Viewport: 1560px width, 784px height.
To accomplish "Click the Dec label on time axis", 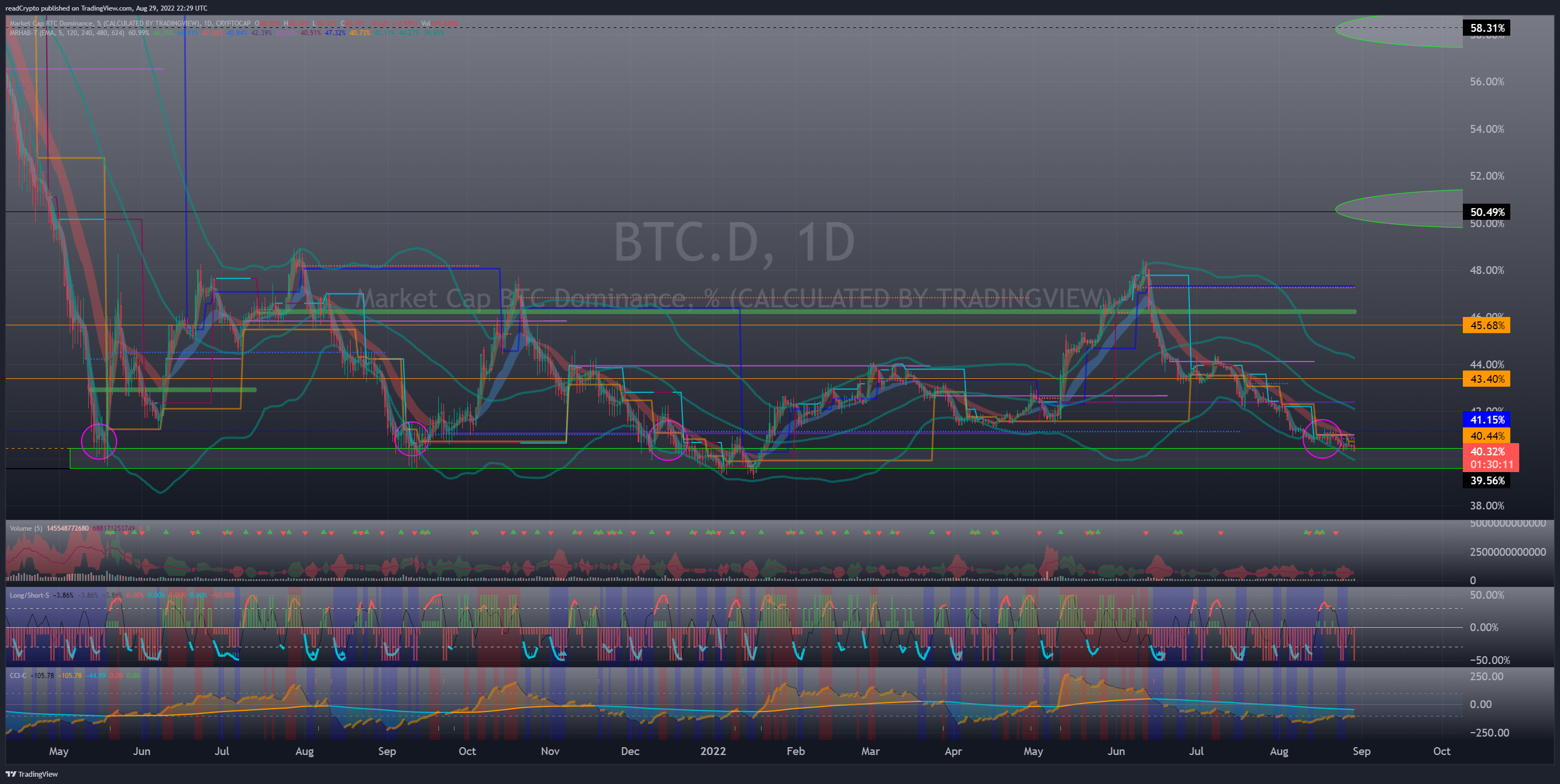I will [630, 751].
